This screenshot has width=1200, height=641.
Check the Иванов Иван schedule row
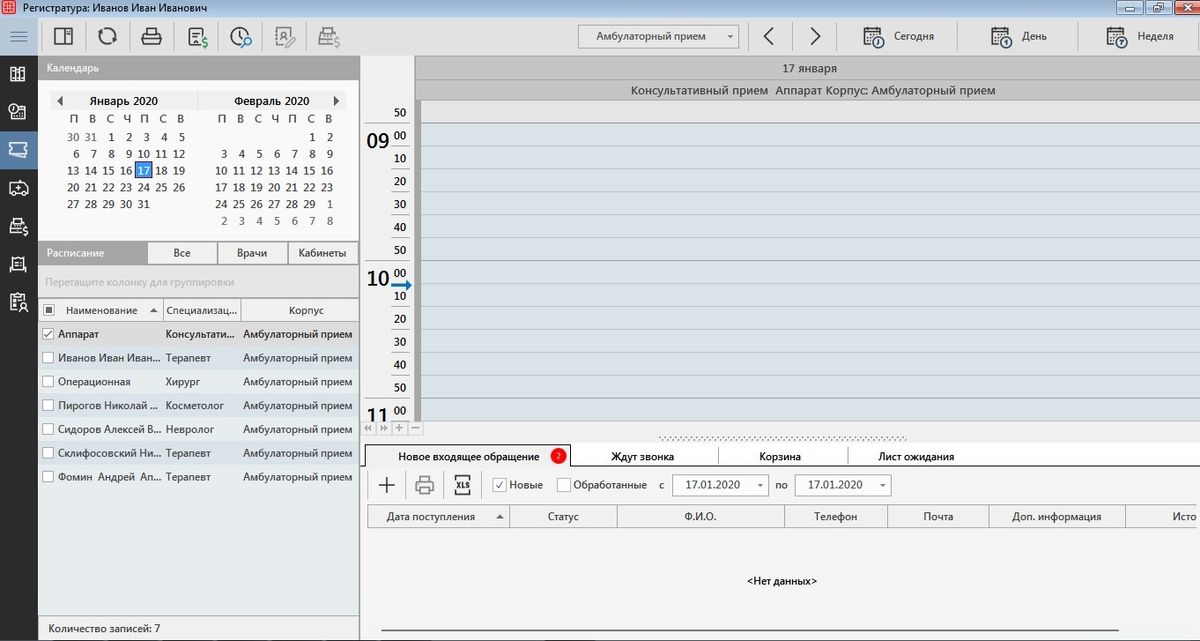point(48,358)
